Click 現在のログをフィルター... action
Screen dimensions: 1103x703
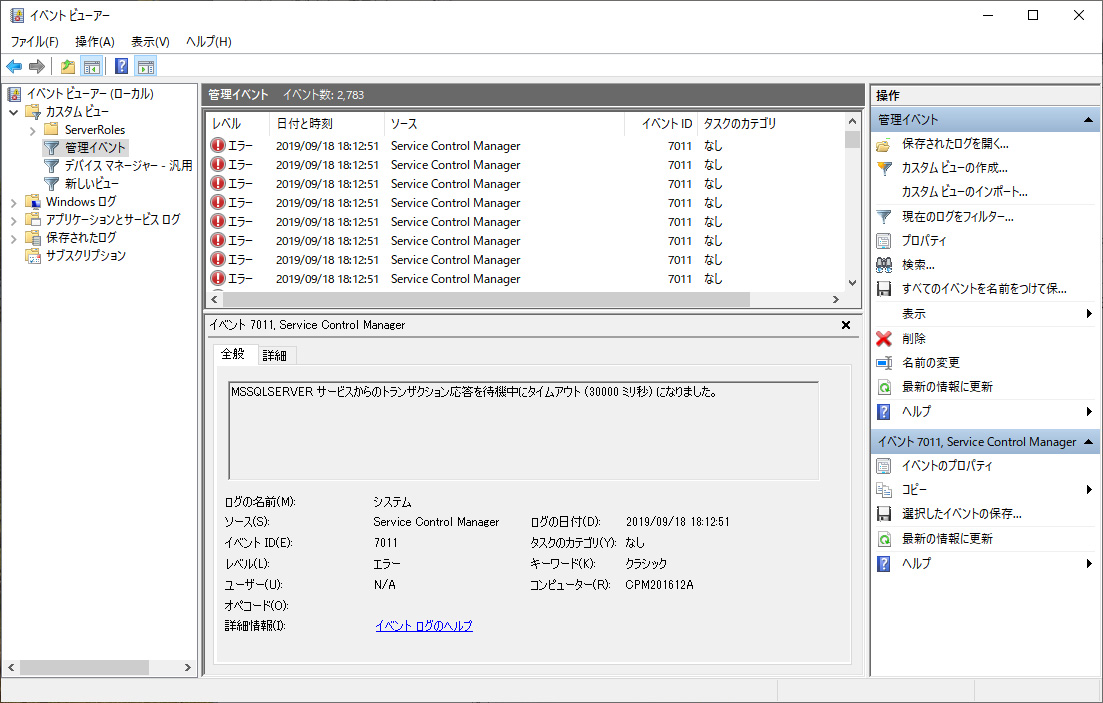click(958, 217)
